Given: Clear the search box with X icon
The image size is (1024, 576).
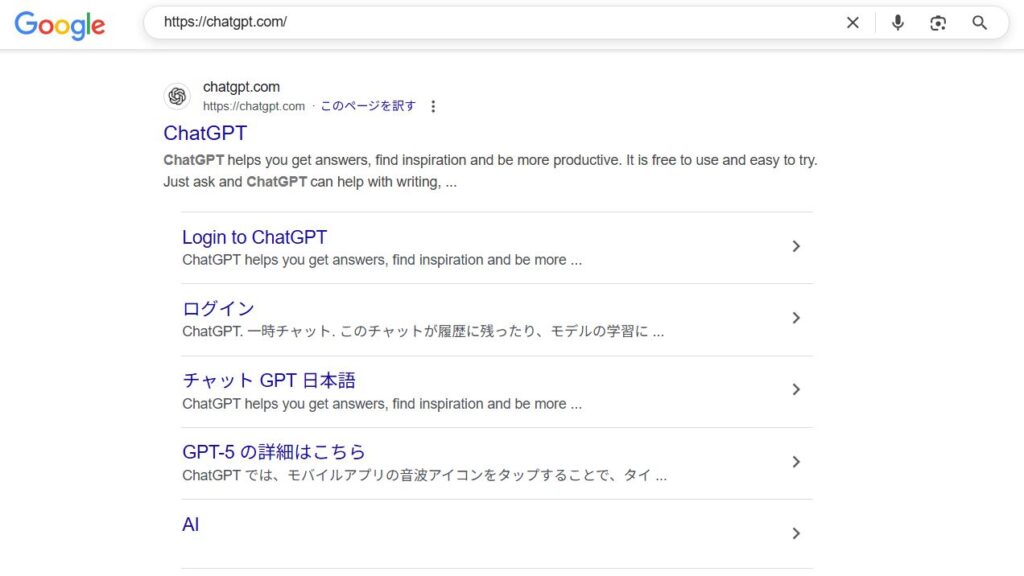Looking at the screenshot, I should click(852, 23).
